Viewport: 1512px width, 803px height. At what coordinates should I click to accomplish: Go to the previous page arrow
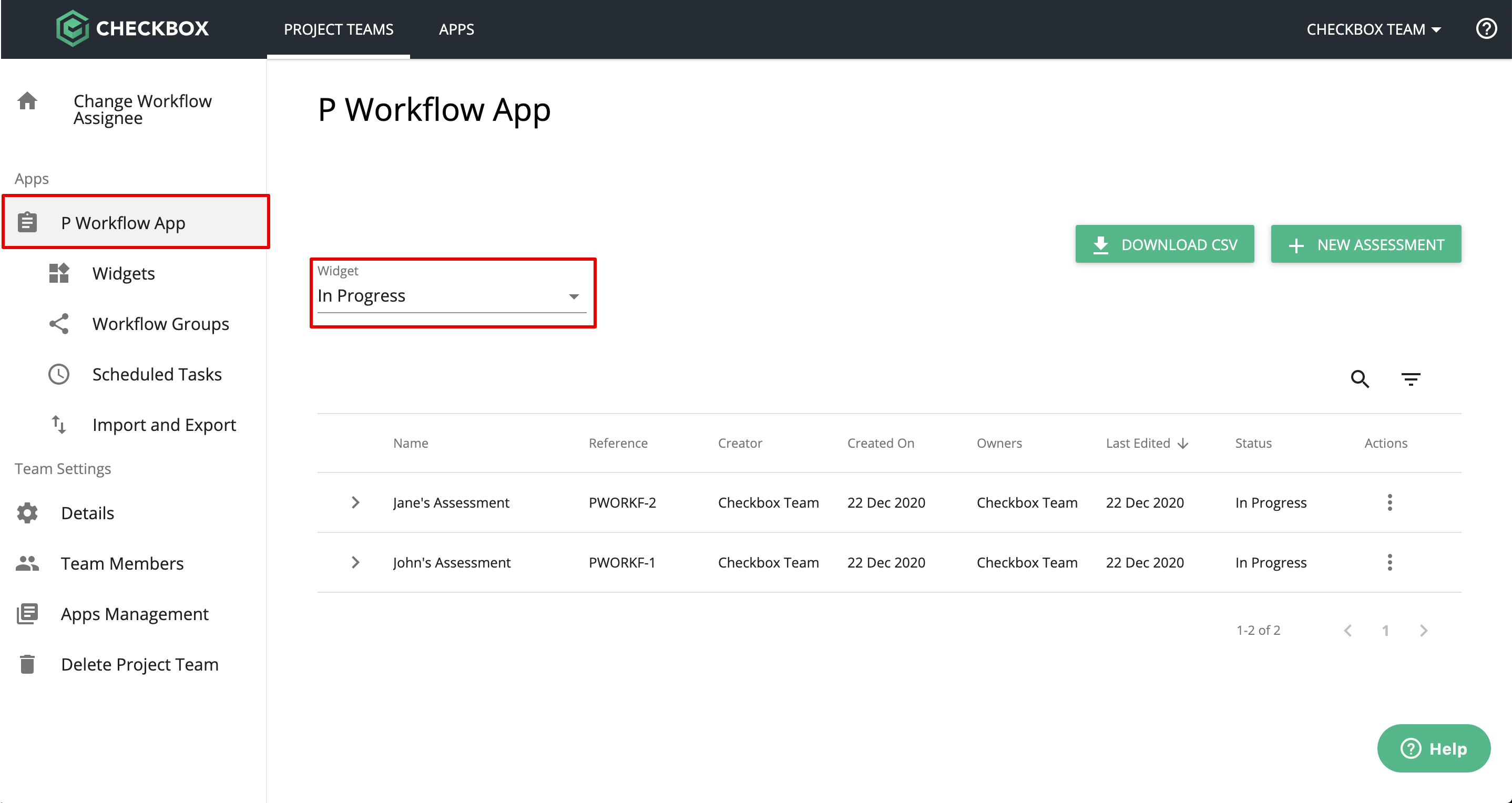(x=1348, y=631)
